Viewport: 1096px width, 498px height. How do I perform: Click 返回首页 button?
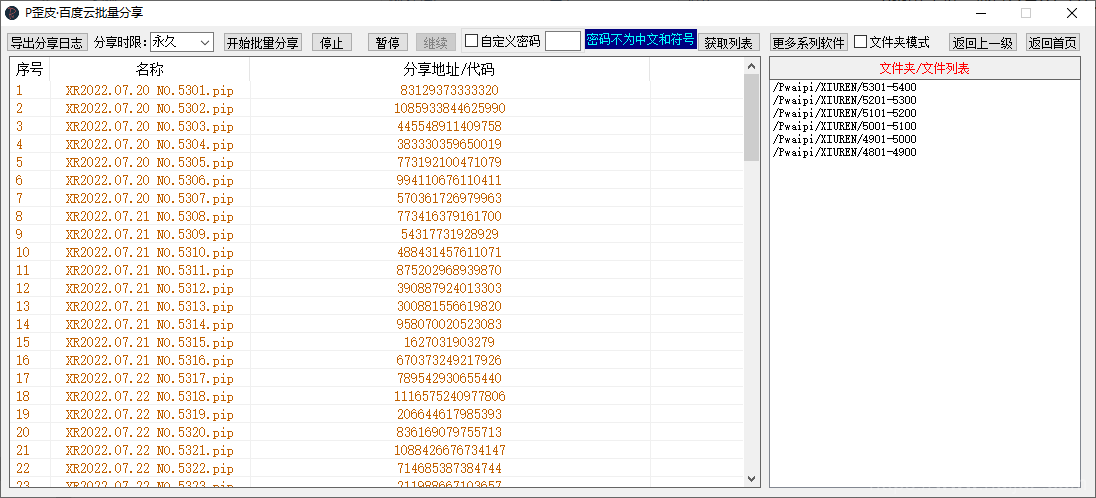coord(1053,43)
